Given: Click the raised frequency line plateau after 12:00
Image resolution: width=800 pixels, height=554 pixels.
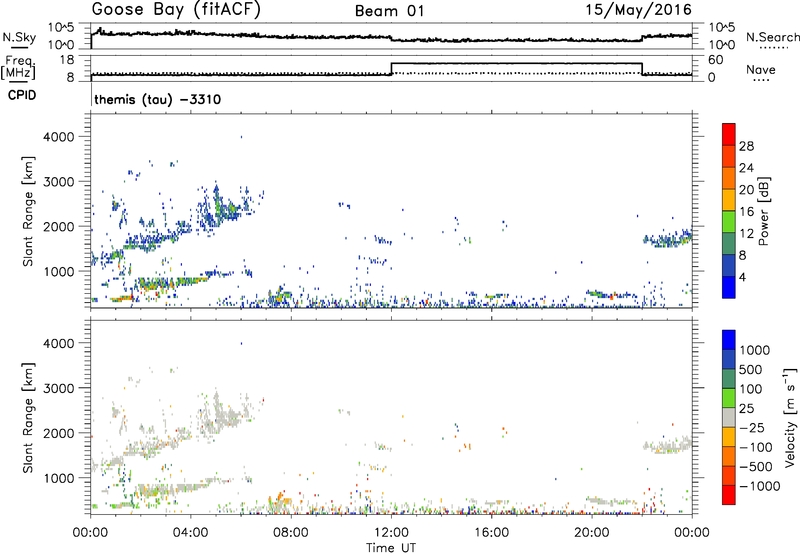Looking at the screenshot, I should pyautogui.click(x=516, y=63).
